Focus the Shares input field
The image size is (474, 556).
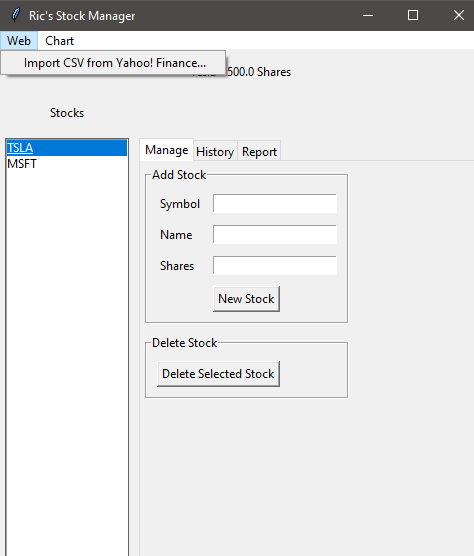coord(275,266)
